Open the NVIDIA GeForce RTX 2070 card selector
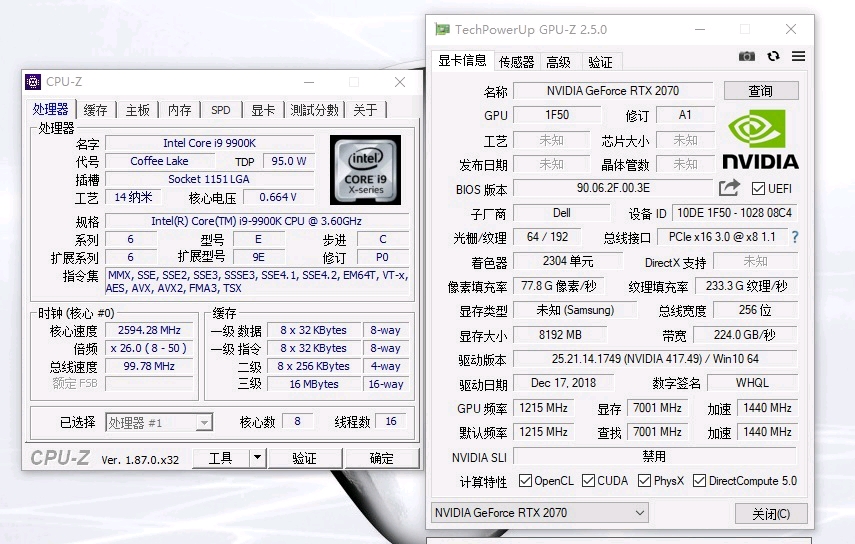The width and height of the screenshot is (855, 544). click(x=539, y=512)
